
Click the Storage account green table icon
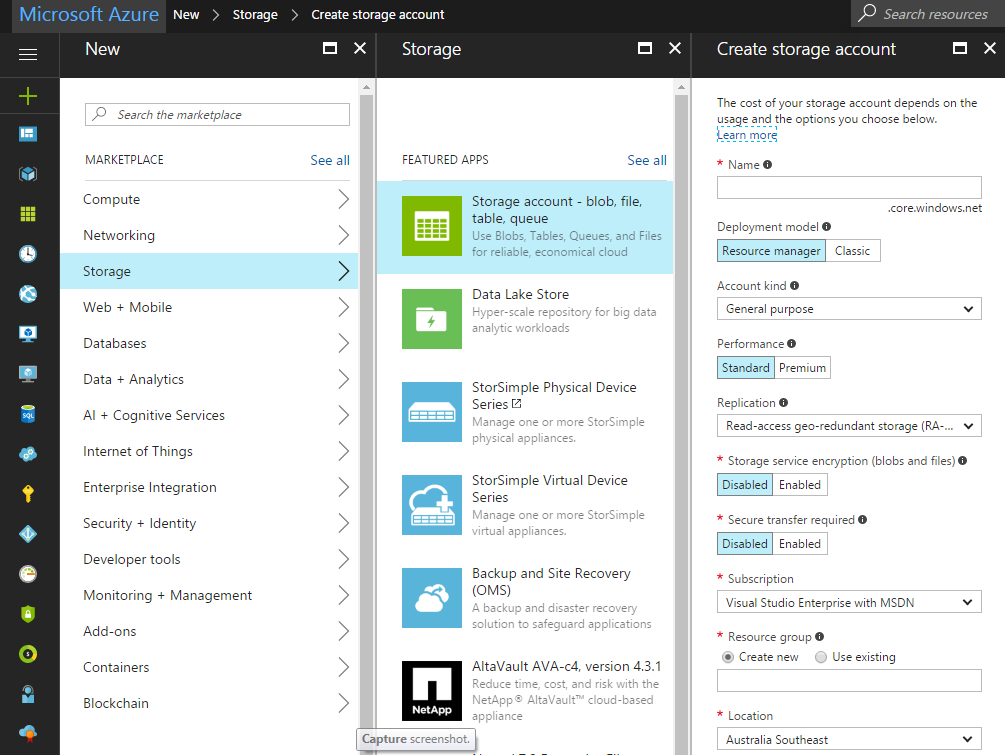431,226
